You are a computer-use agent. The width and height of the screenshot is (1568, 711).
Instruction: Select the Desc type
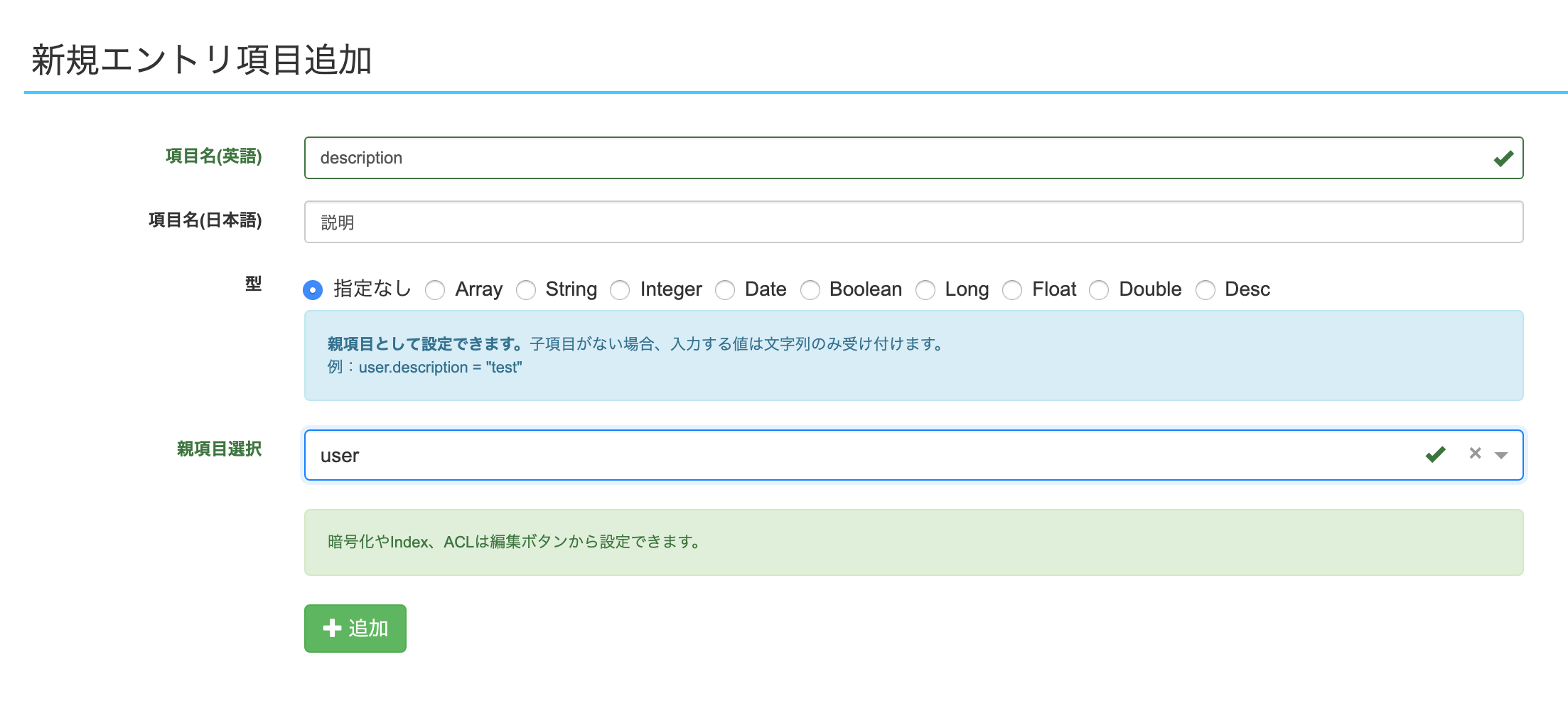[1205, 289]
